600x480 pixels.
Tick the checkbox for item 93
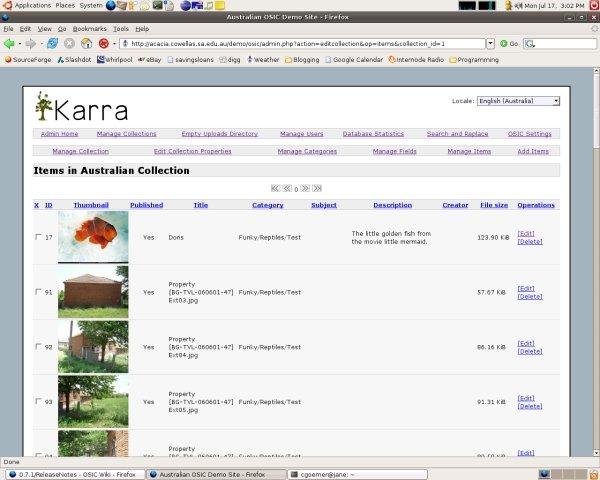click(38, 402)
